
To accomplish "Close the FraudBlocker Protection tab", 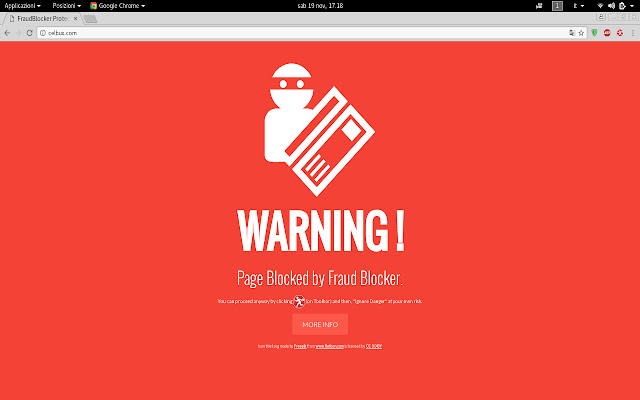I will click(x=76, y=18).
